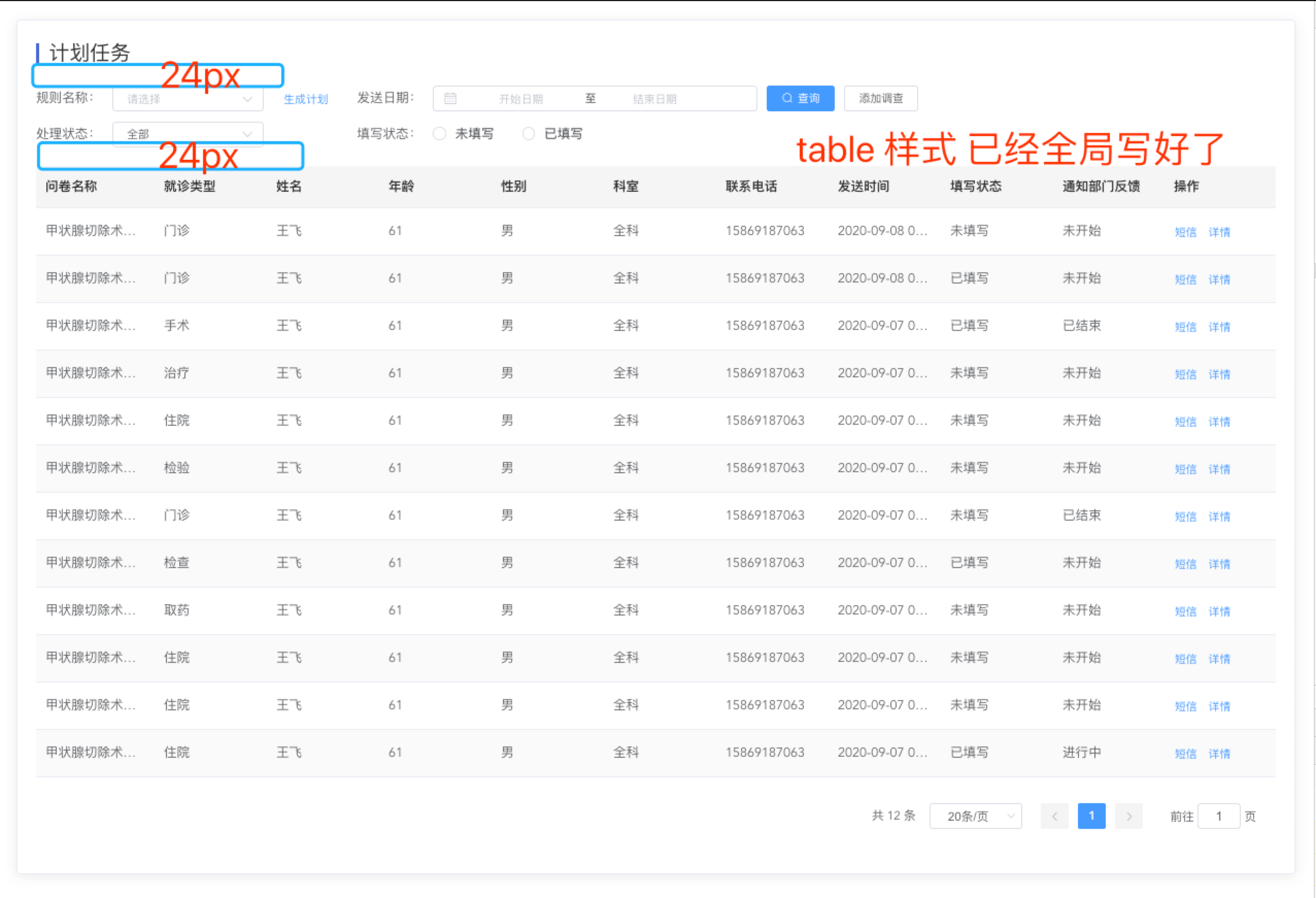The width and height of the screenshot is (1316, 898).
Task: Click the 姓名 column header
Action: tap(289, 187)
